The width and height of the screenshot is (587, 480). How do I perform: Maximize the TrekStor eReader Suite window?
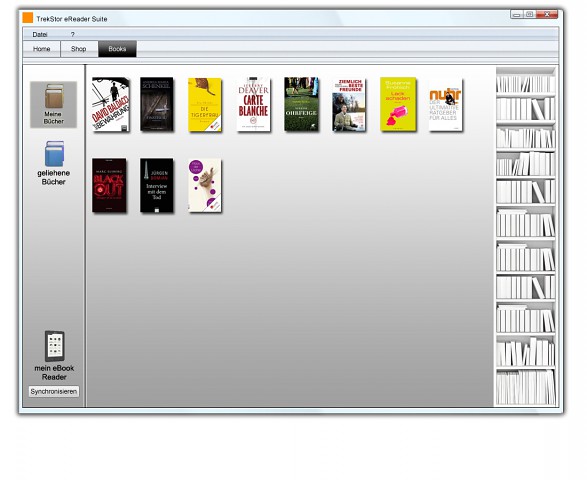pos(529,15)
